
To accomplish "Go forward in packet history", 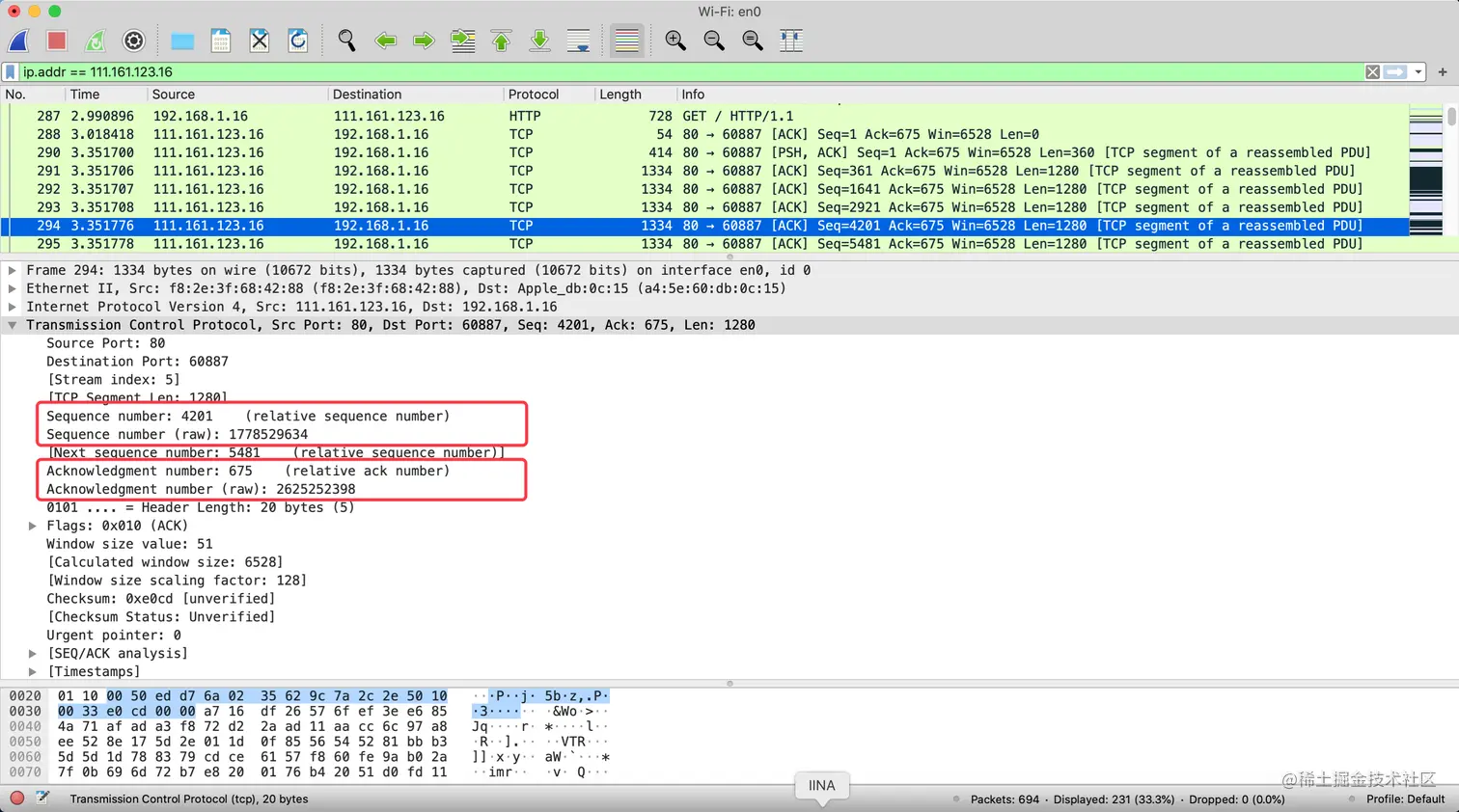I will pos(424,41).
